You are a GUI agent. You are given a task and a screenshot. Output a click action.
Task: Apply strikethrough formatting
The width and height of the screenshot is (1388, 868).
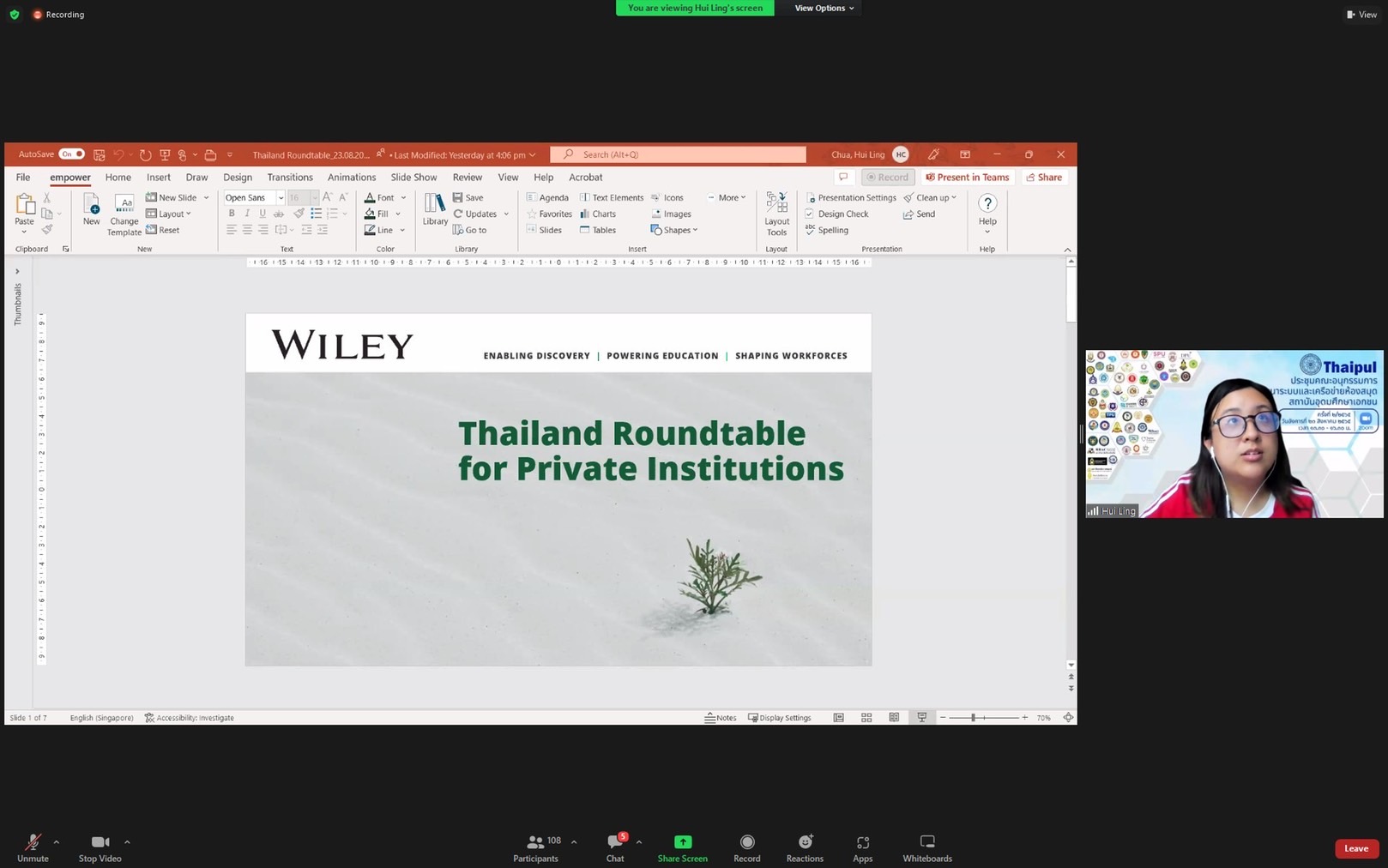[x=279, y=214]
